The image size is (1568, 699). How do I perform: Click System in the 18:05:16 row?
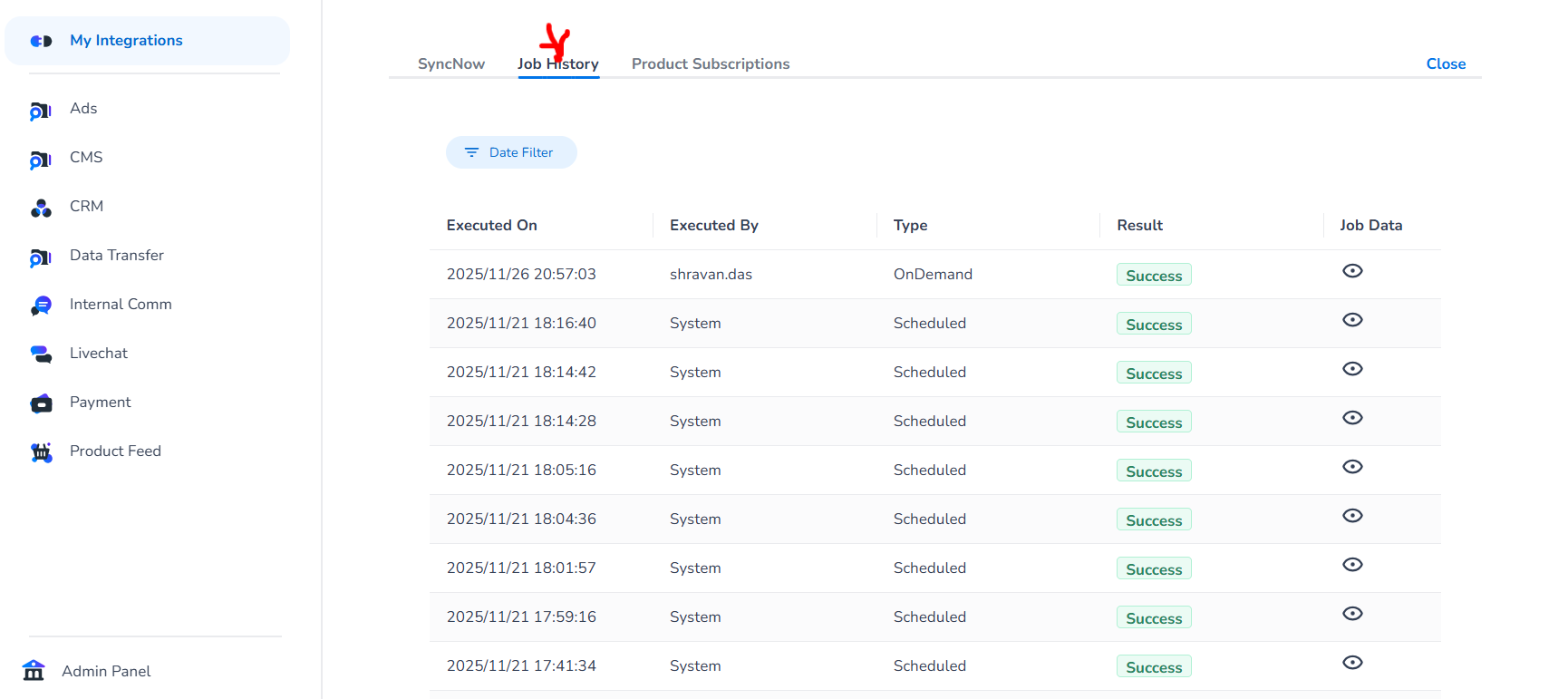point(695,471)
